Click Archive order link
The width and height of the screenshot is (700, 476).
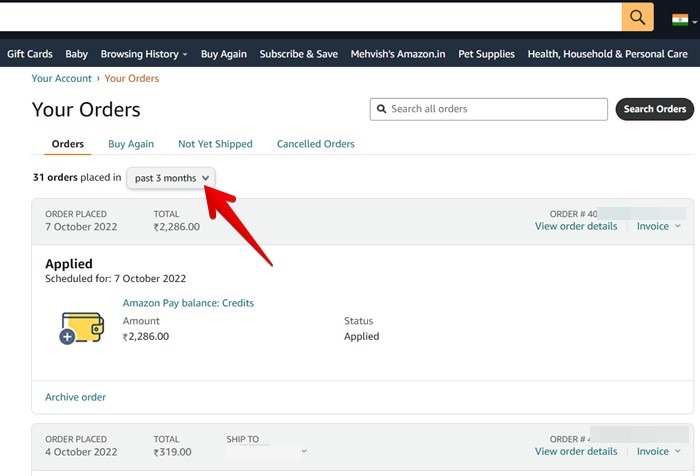pyautogui.click(x=75, y=397)
